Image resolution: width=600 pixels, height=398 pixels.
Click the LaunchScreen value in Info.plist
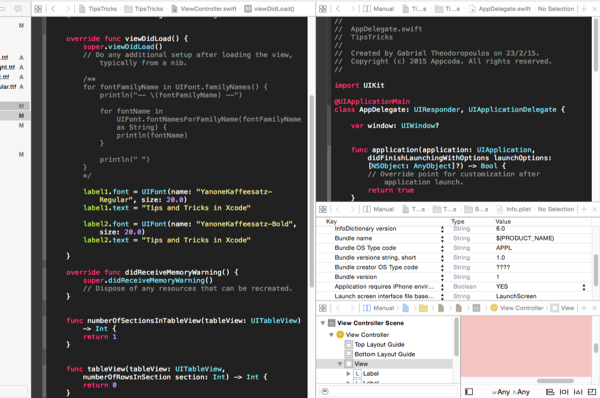[x=516, y=296]
